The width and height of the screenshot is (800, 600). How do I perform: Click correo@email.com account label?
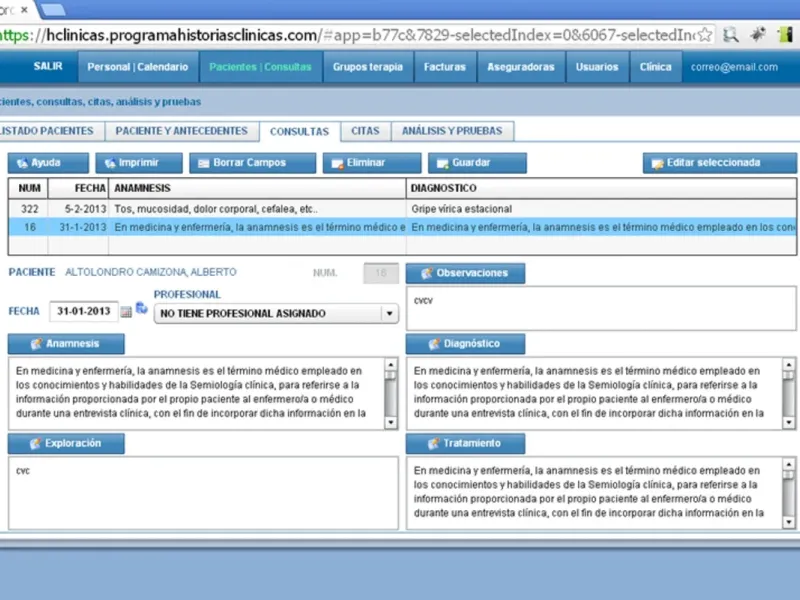click(x=734, y=67)
